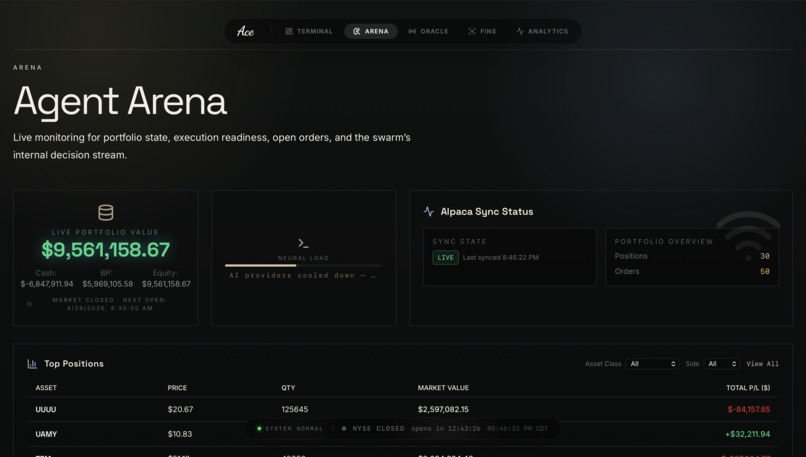Click UUUU loss value $-84,157.65

click(x=748, y=410)
